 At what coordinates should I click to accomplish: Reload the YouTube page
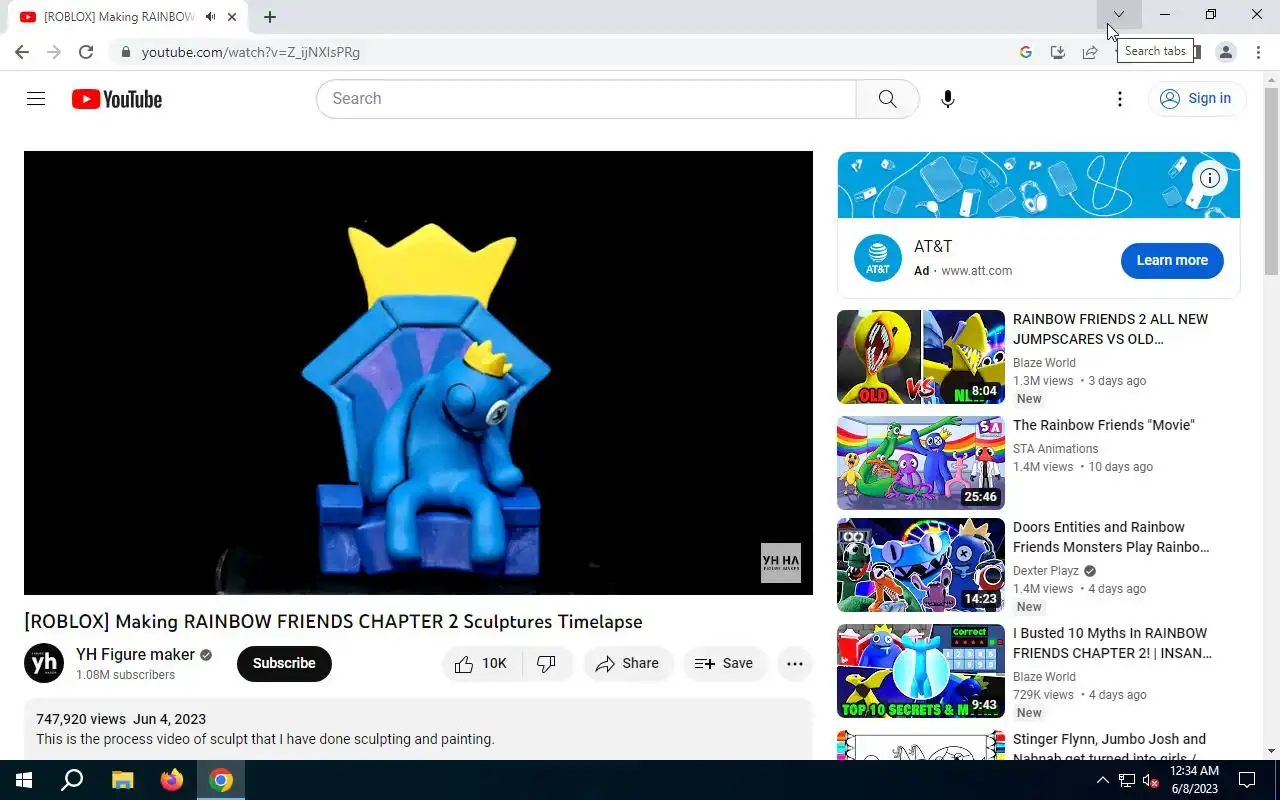[x=86, y=52]
